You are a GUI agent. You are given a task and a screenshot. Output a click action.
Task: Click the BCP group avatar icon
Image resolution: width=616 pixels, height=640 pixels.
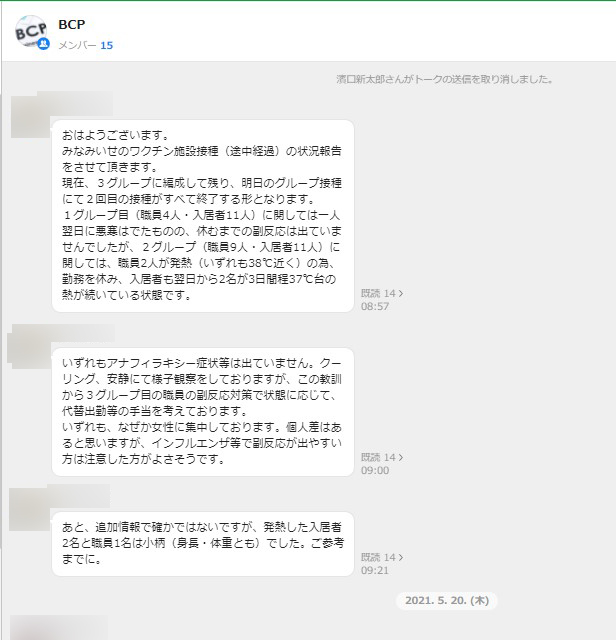(31, 31)
